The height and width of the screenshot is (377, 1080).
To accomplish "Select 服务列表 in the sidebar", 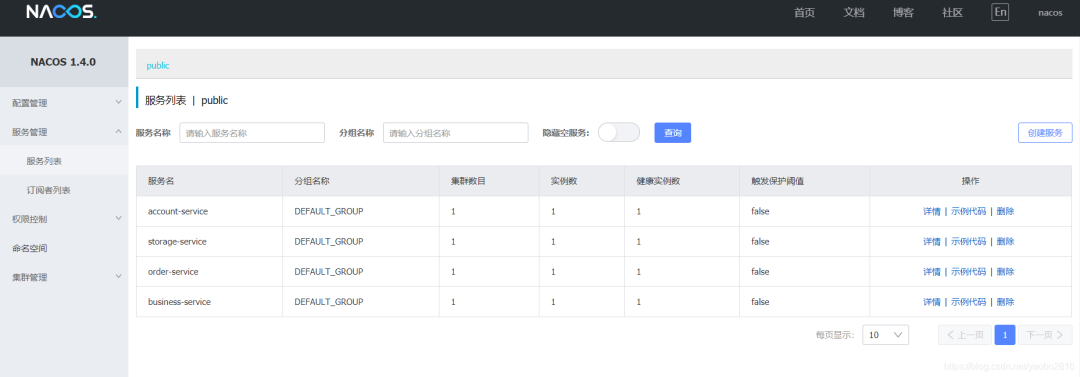I will click(64, 161).
